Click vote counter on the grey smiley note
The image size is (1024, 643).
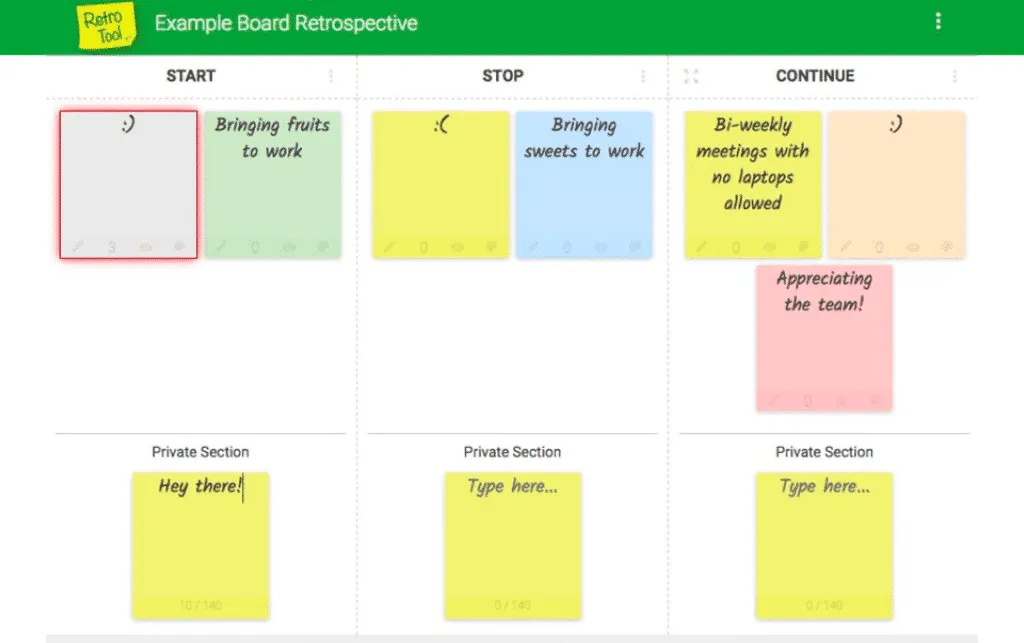click(x=112, y=247)
